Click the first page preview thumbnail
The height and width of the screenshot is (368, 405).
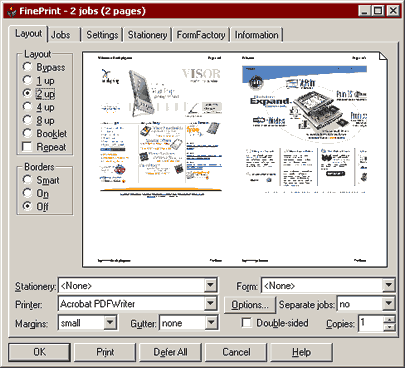[160, 159]
